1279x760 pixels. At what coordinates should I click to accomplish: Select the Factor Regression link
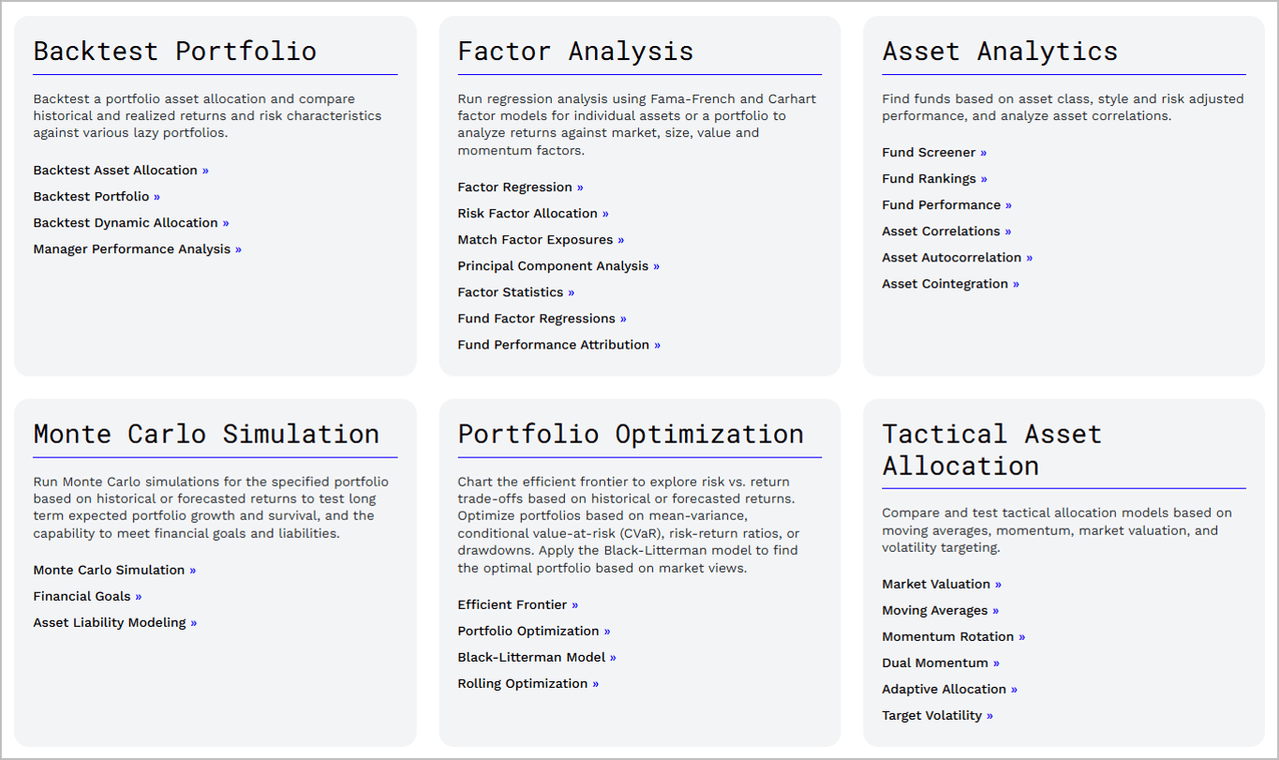pyautogui.click(x=520, y=187)
